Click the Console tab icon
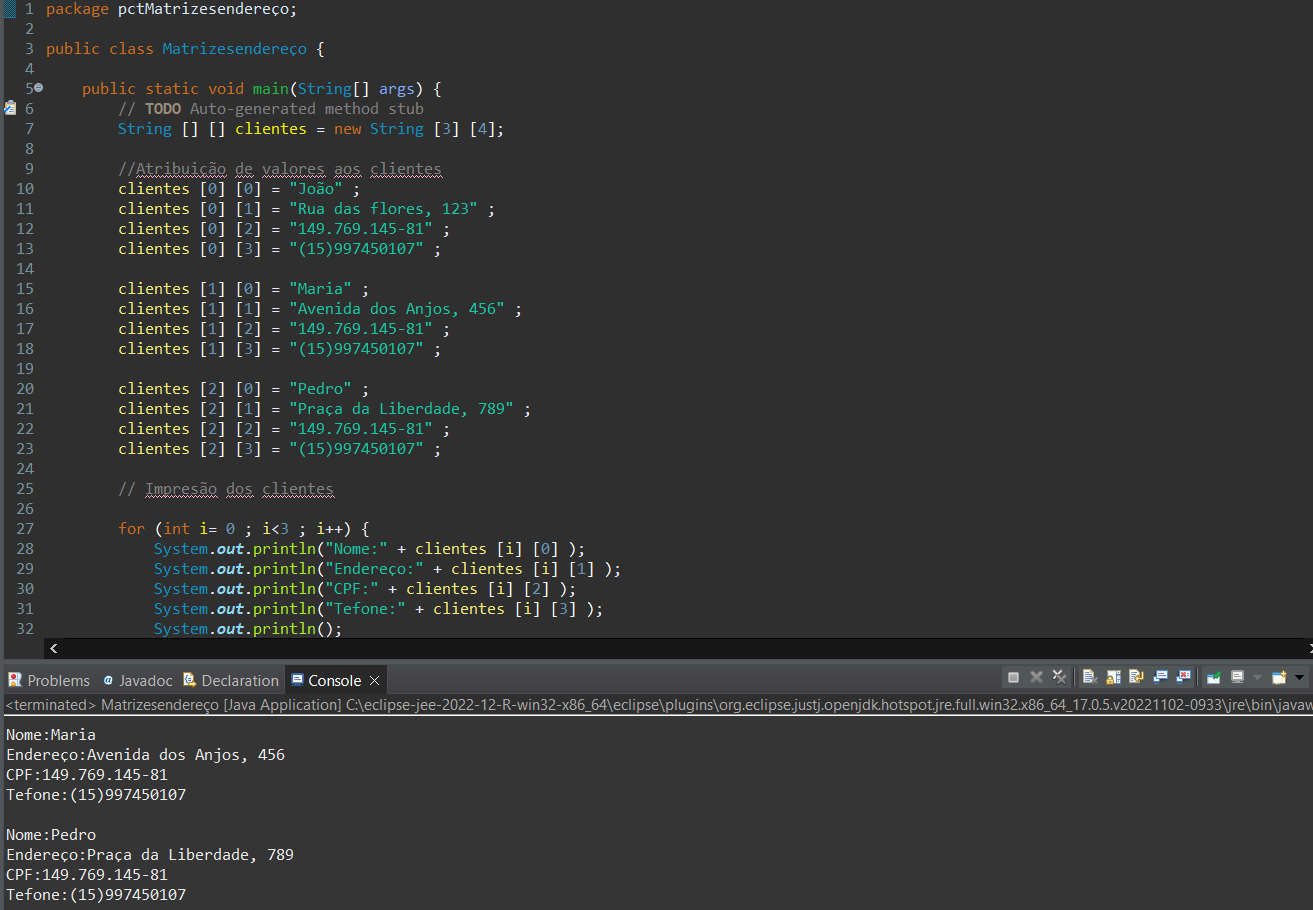1313x910 pixels. [297, 680]
